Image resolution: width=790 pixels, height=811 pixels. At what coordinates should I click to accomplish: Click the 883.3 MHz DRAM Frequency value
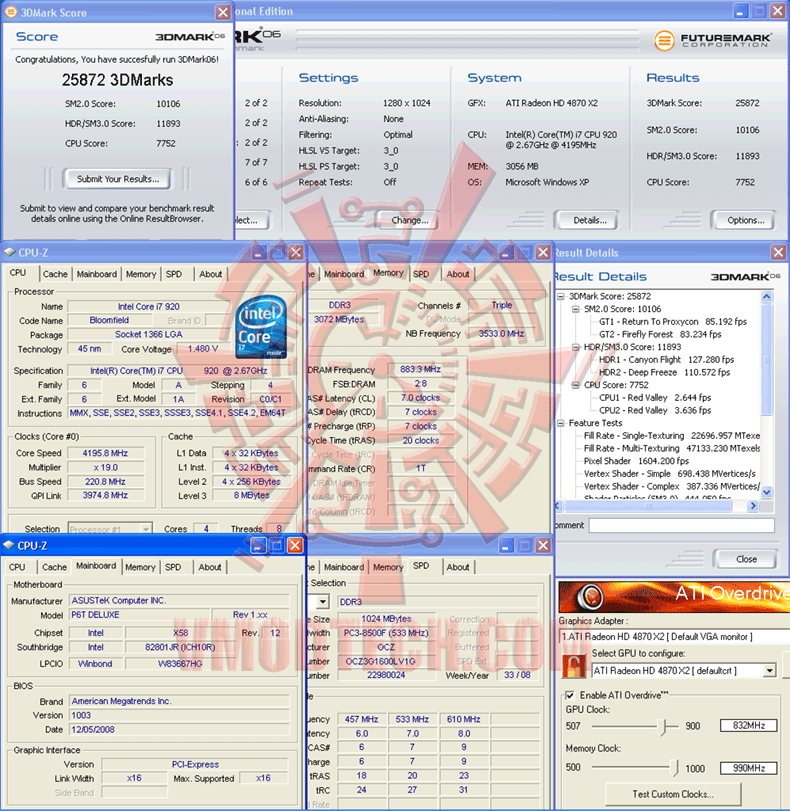[420, 369]
